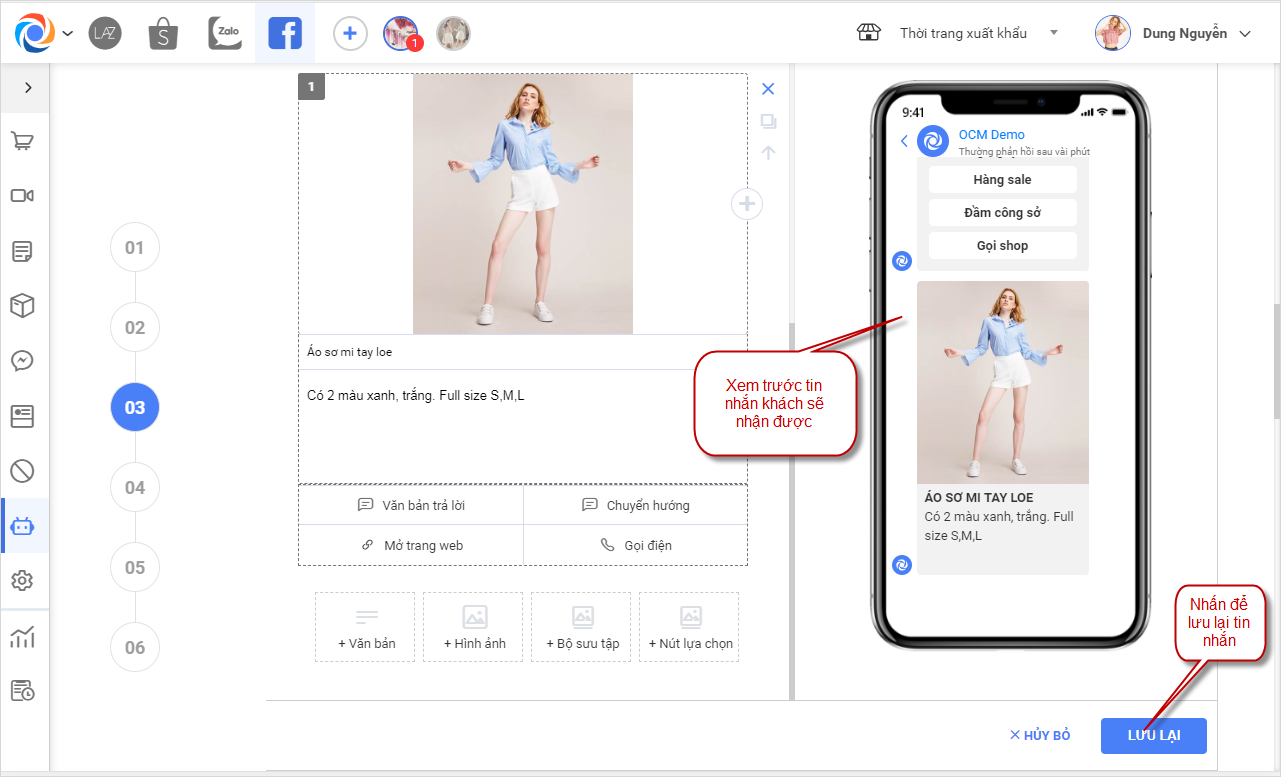Image resolution: width=1281 pixels, height=777 pixels.
Task: Go to step 02
Action: [135, 328]
